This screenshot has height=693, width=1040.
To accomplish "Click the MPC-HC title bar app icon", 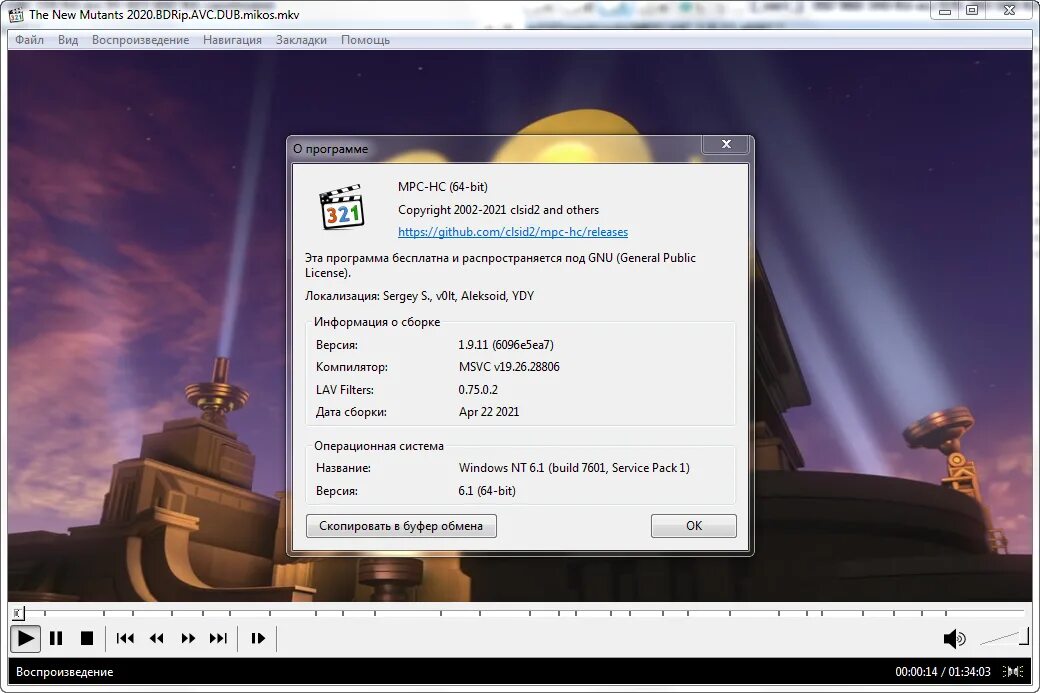I will tap(16, 14).
